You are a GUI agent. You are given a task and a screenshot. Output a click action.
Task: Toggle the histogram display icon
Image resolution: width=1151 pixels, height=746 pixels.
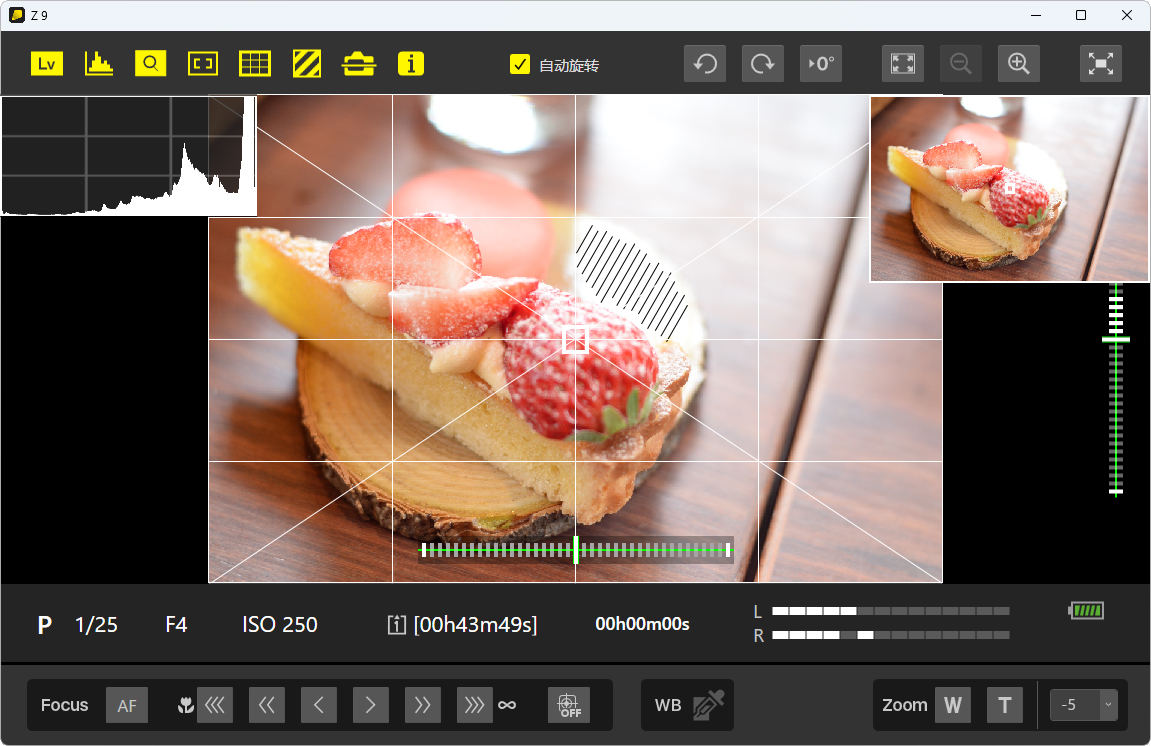pyautogui.click(x=99, y=64)
